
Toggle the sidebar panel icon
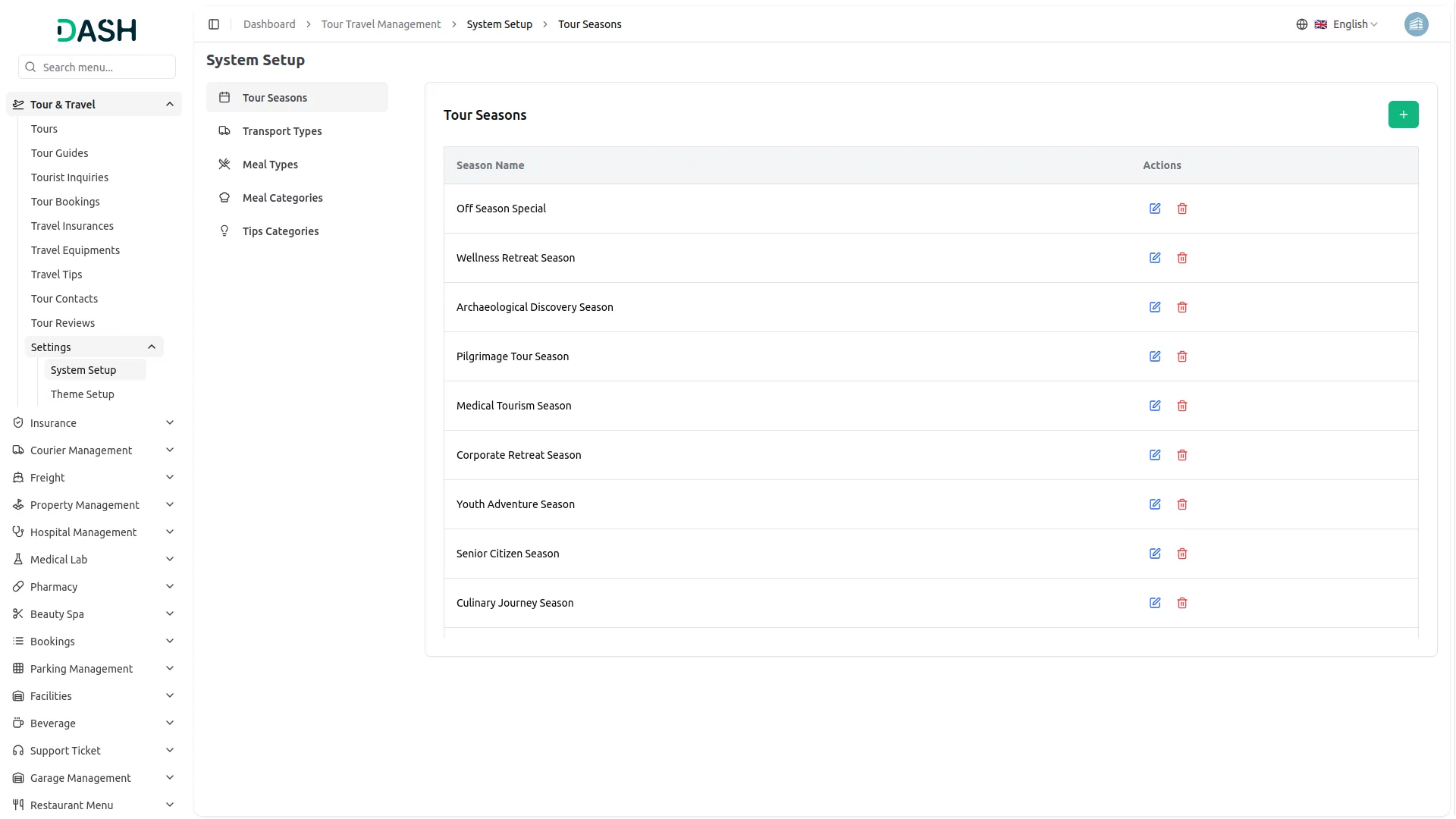214,24
